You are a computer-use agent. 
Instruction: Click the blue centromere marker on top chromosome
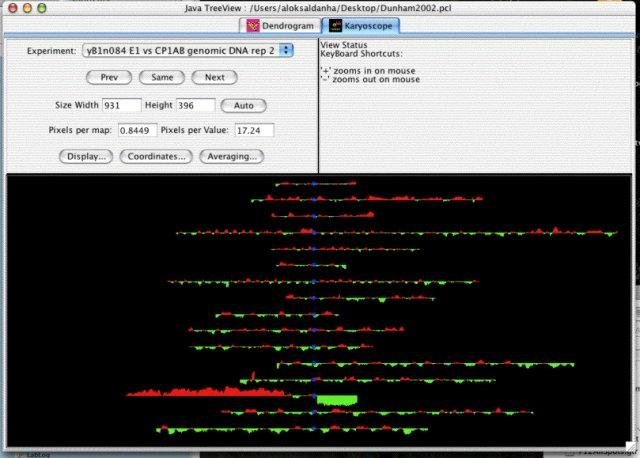(314, 184)
